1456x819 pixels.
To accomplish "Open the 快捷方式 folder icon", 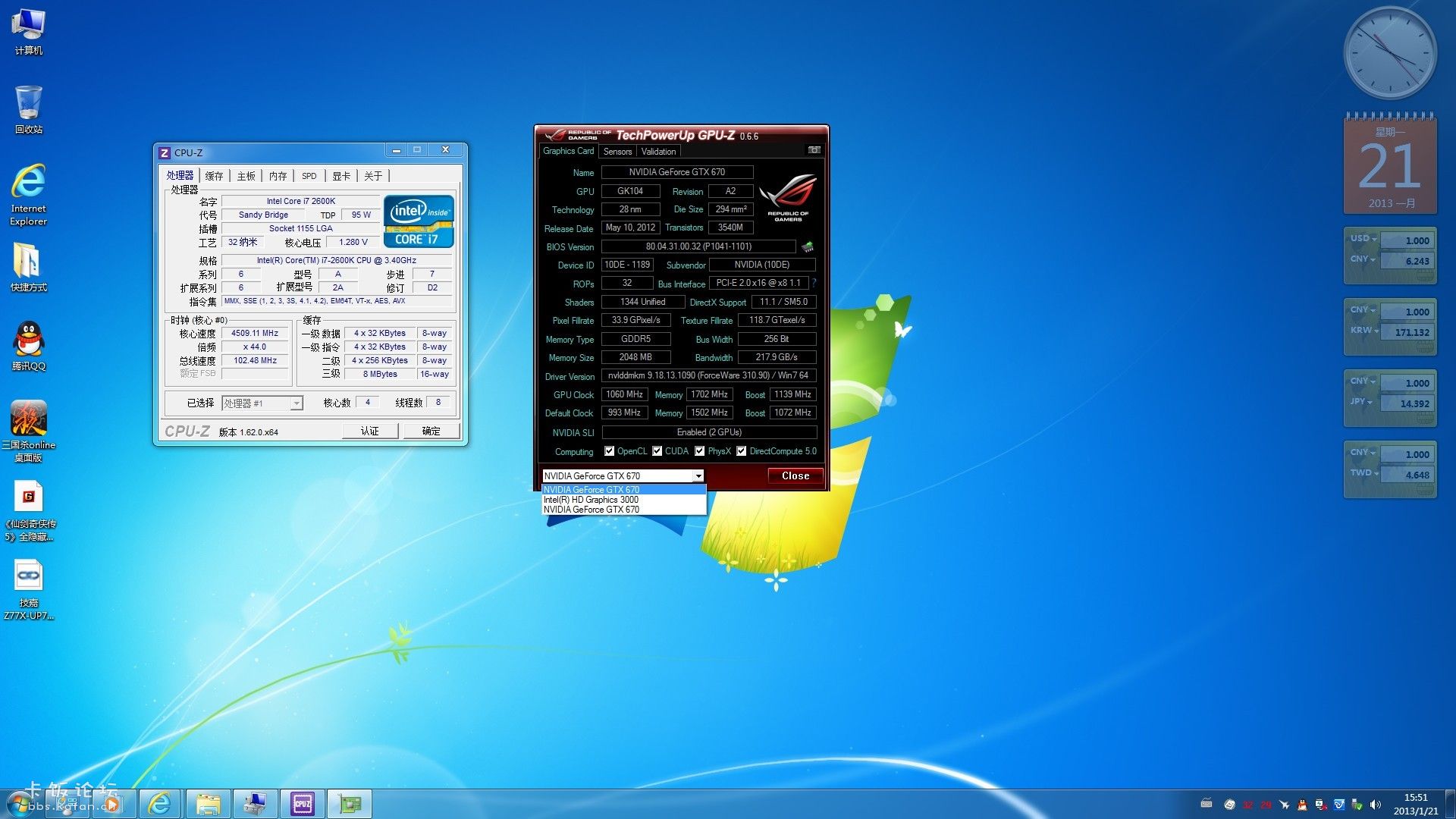I will pos(28,267).
